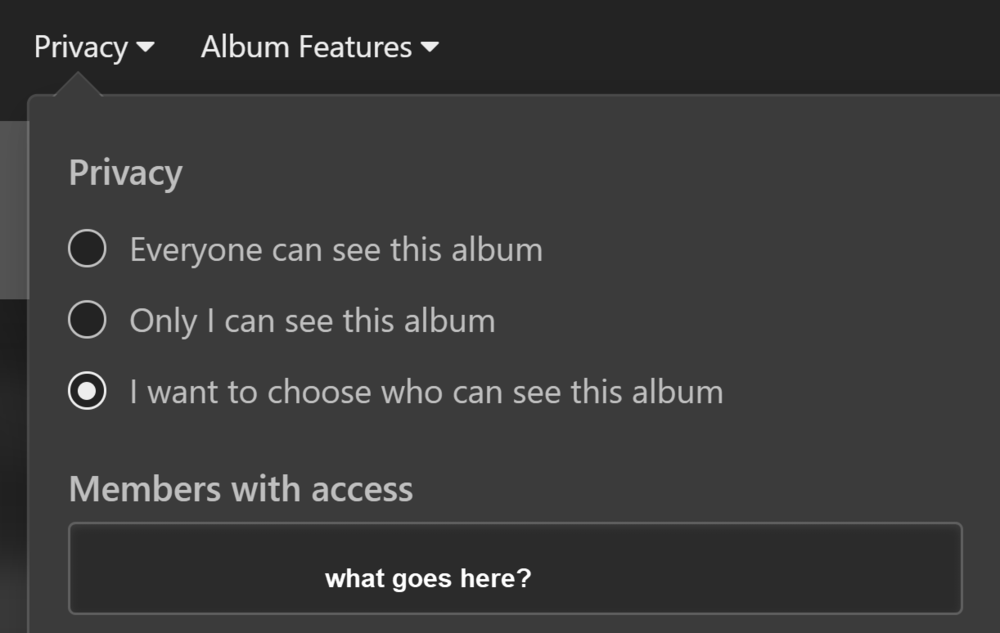The height and width of the screenshot is (633, 1000).
Task: Click the empty top bar right of Album Features
Action: click(720, 47)
